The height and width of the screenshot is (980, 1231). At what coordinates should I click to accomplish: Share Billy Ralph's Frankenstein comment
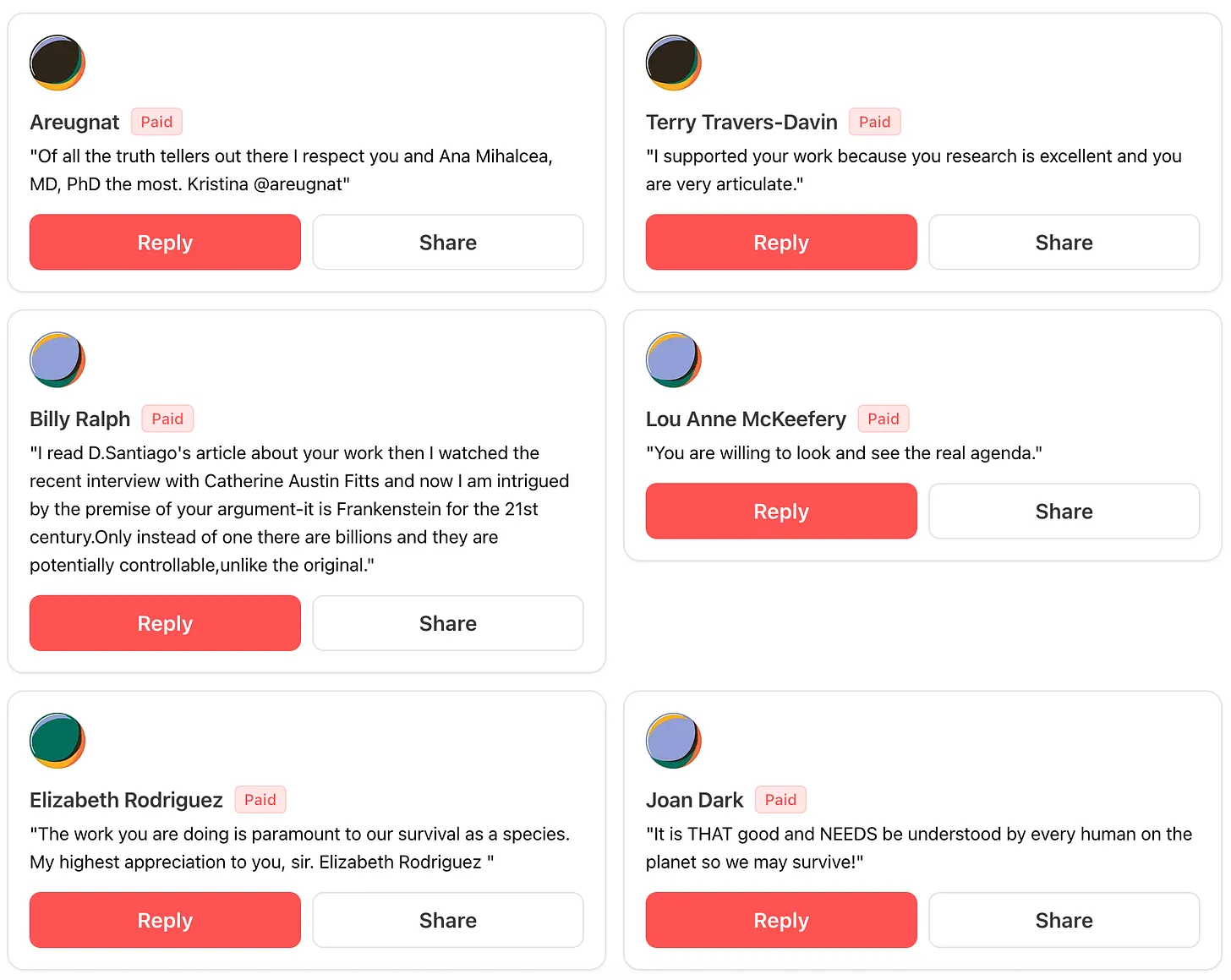(x=448, y=623)
